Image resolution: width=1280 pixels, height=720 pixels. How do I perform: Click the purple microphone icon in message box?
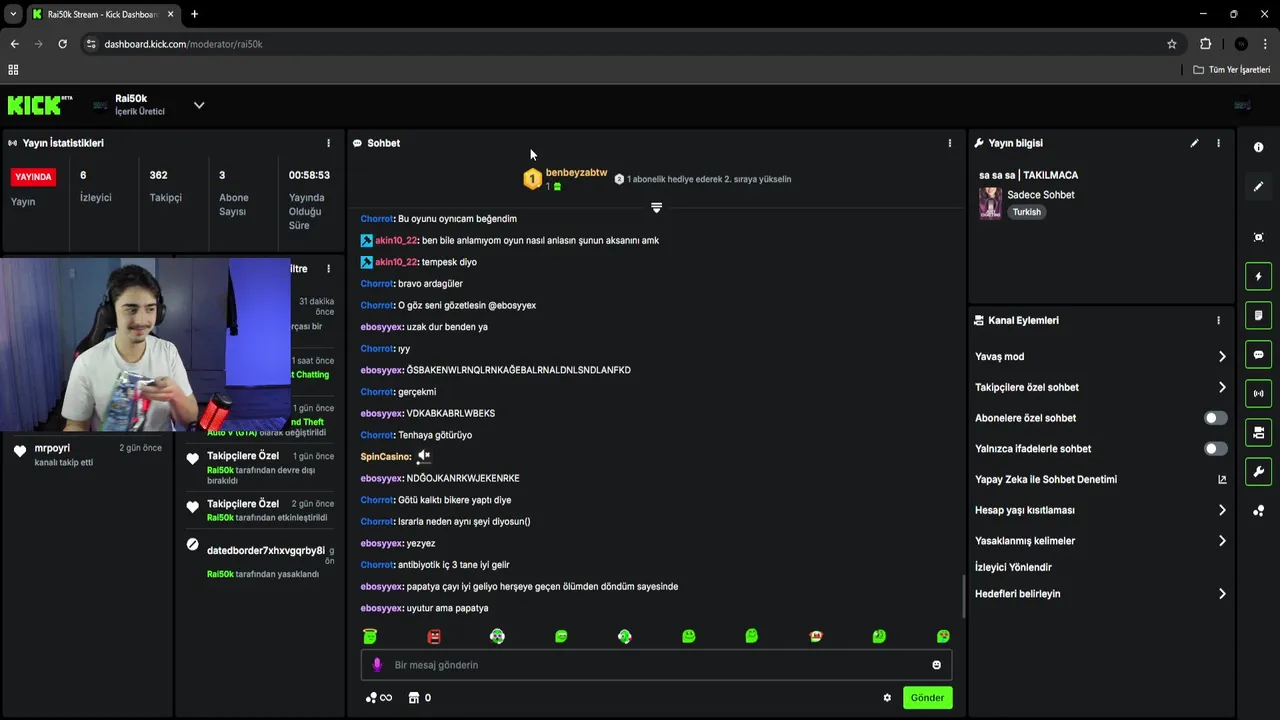(x=377, y=665)
